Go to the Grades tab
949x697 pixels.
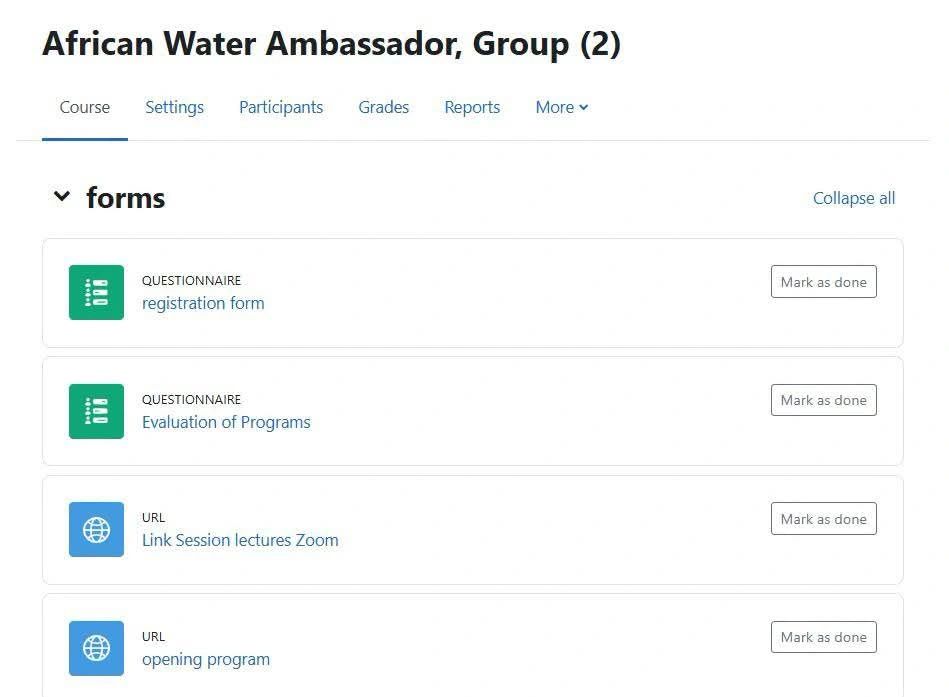tap(384, 107)
